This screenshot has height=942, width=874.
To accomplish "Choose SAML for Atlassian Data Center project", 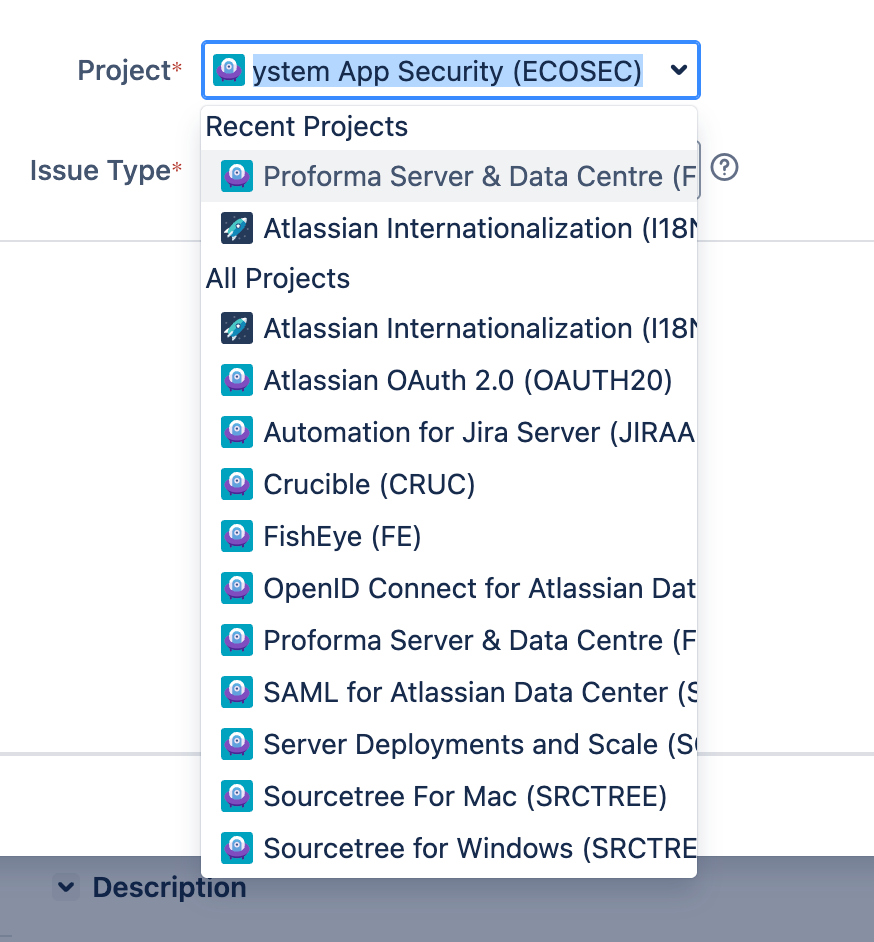I will (449, 692).
